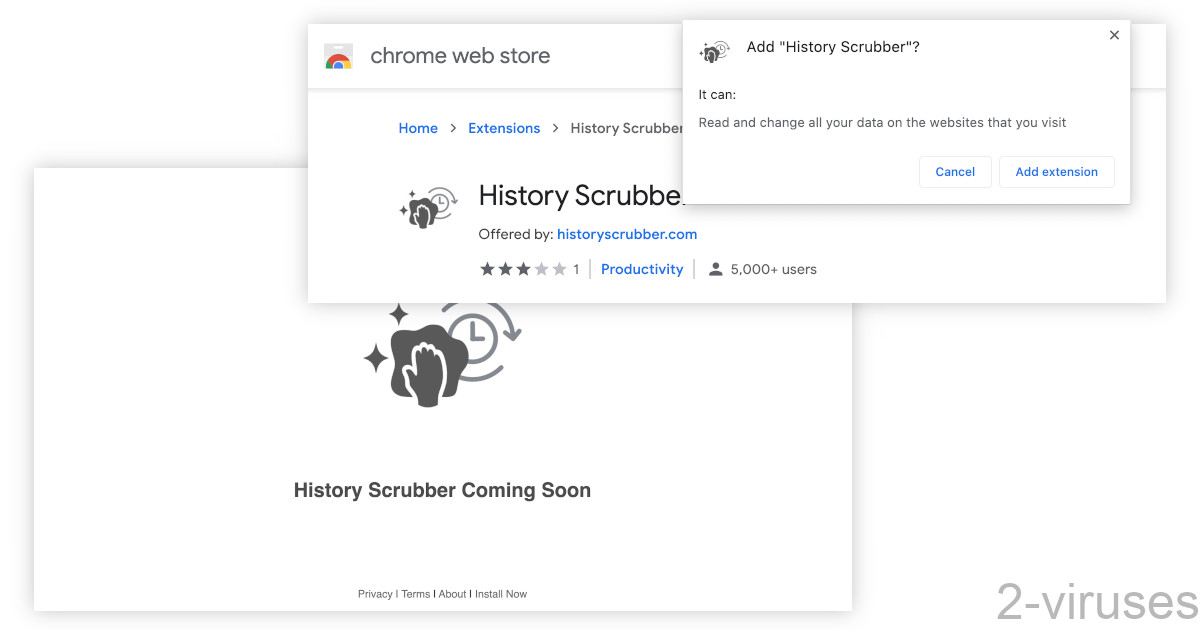Image resolution: width=1200 pixels, height=630 pixels.
Task: Click the extension icon inside the Add dialog
Action: click(714, 51)
